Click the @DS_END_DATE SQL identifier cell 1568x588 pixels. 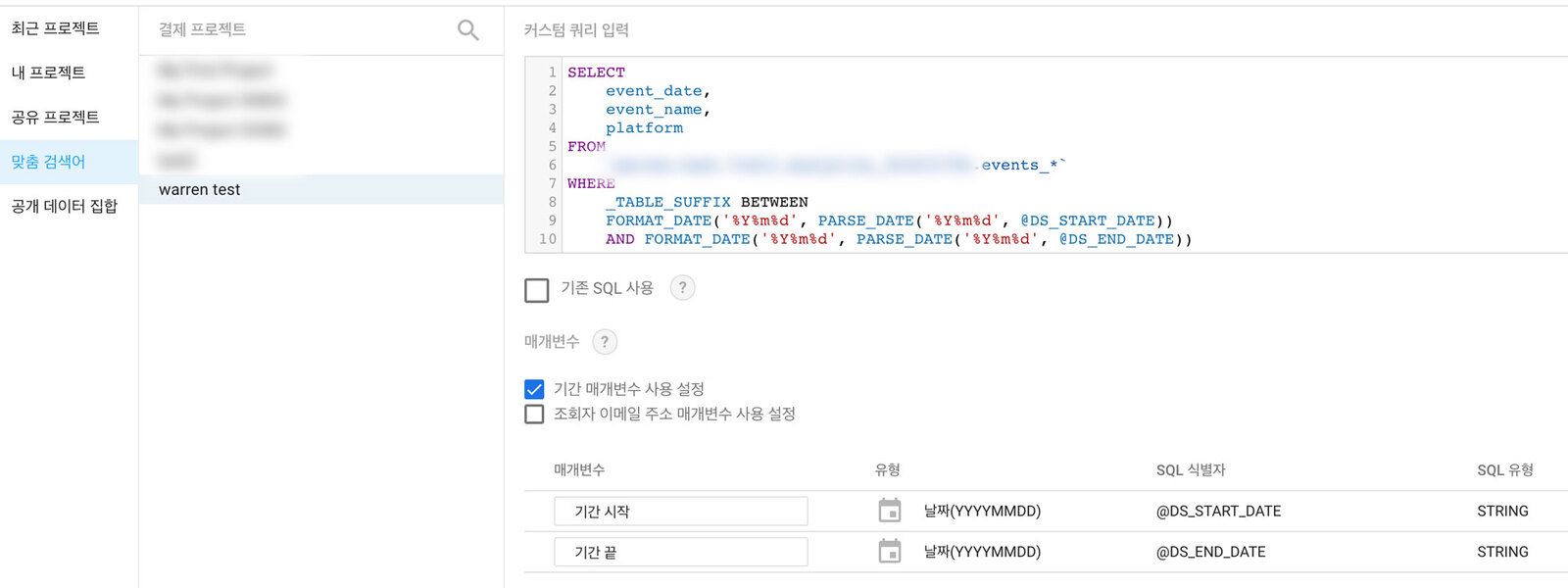(x=1210, y=552)
